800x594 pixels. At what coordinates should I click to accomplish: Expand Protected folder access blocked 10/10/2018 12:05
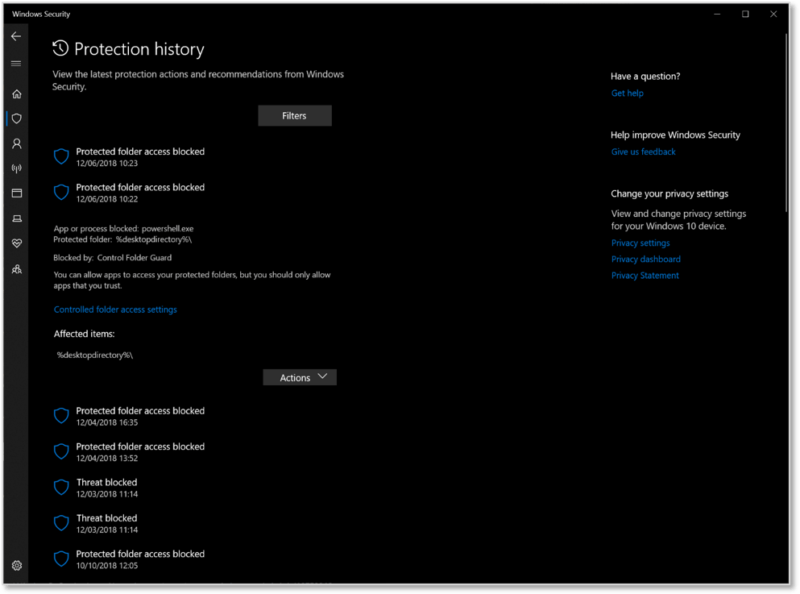[140, 559]
